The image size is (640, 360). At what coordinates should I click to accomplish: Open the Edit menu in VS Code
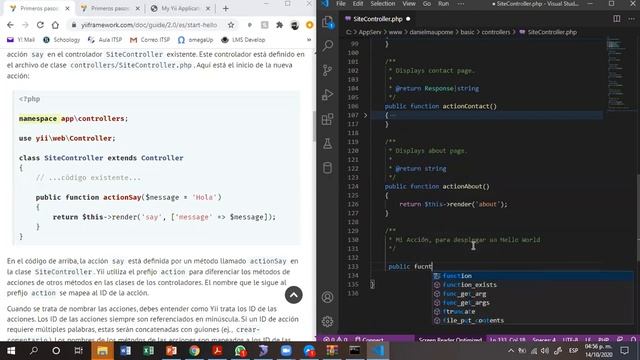click(358, 4)
